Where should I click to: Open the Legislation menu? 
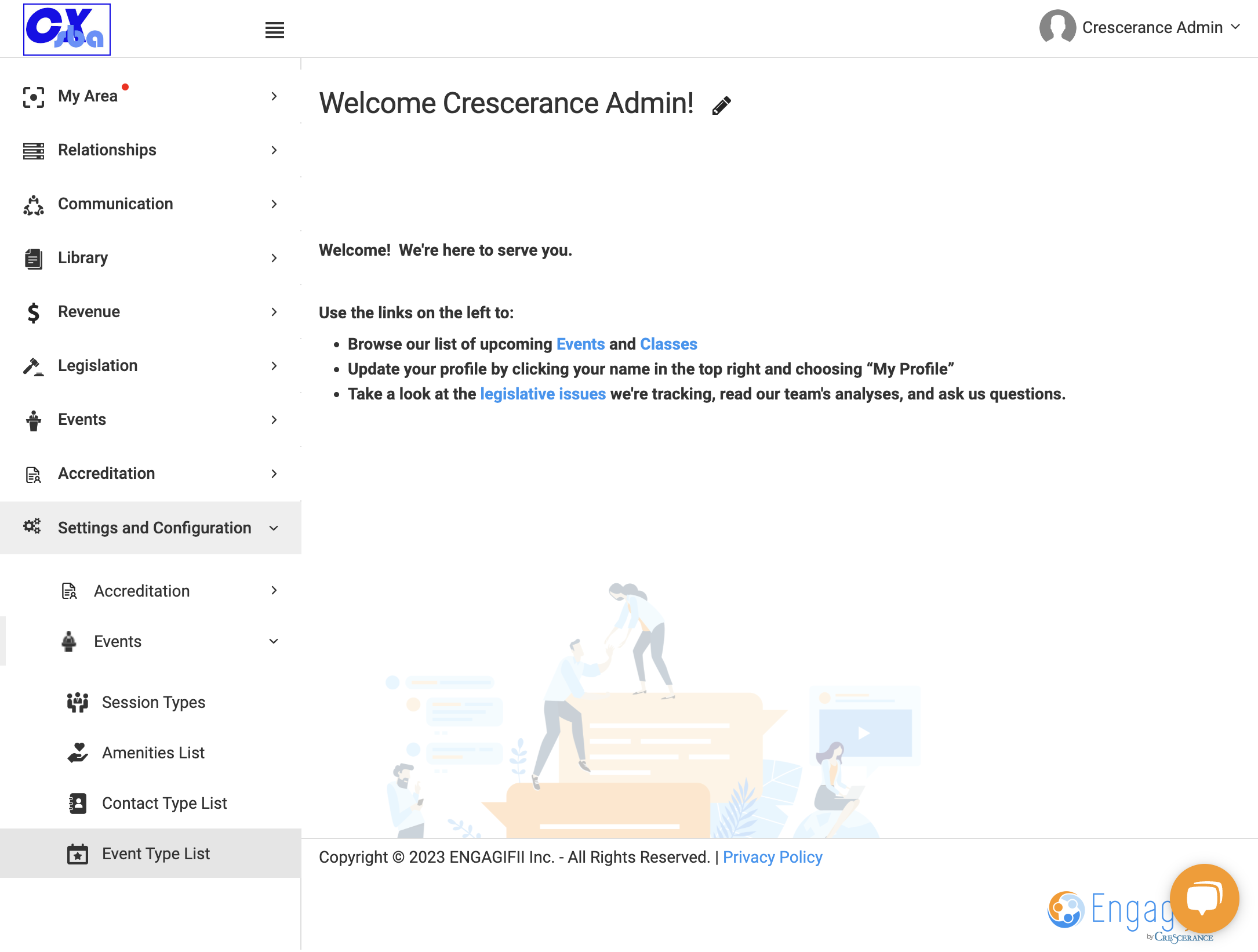pyautogui.click(x=151, y=366)
